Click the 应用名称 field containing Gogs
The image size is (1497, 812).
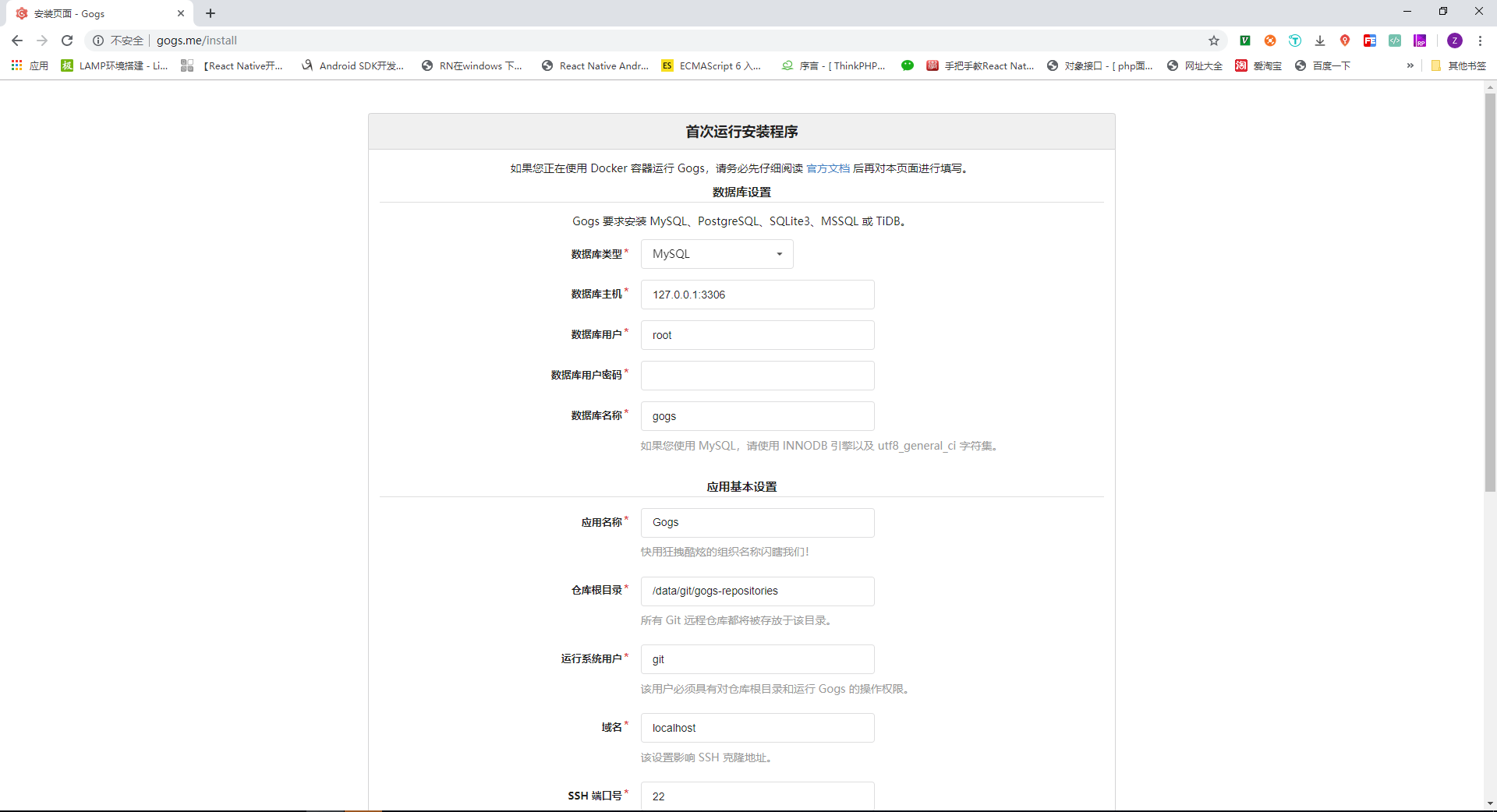758,522
